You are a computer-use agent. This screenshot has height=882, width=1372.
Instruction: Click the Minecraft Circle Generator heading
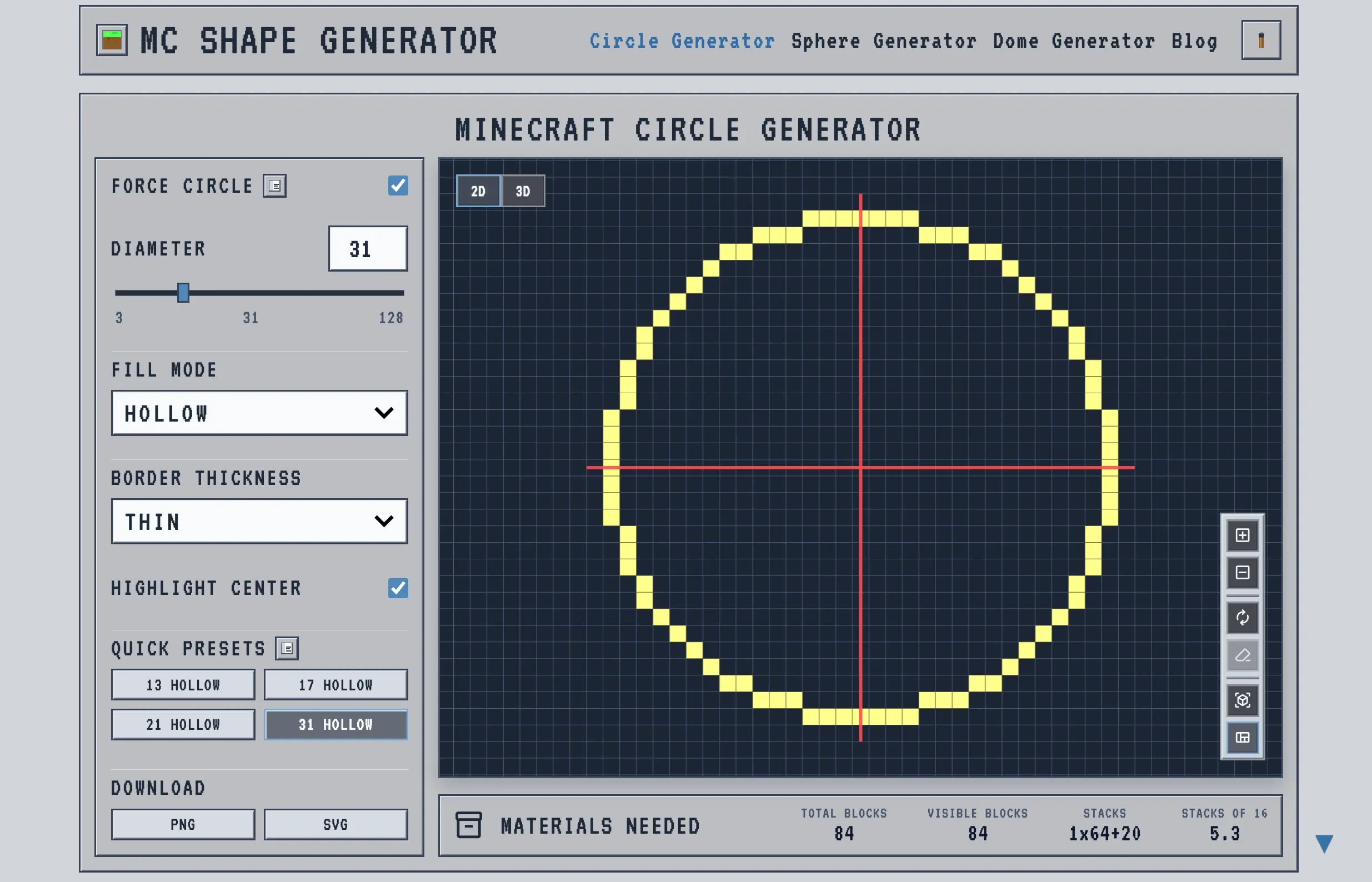(x=688, y=129)
